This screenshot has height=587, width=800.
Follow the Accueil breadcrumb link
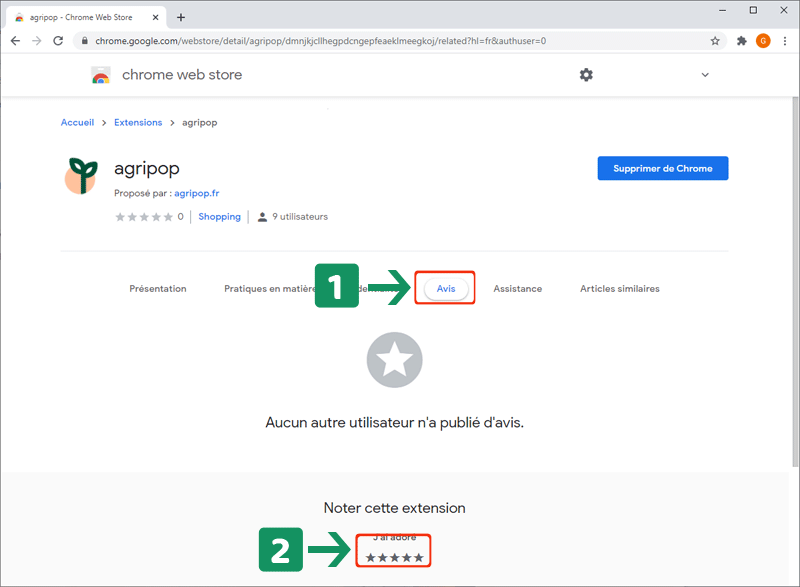[x=78, y=122]
